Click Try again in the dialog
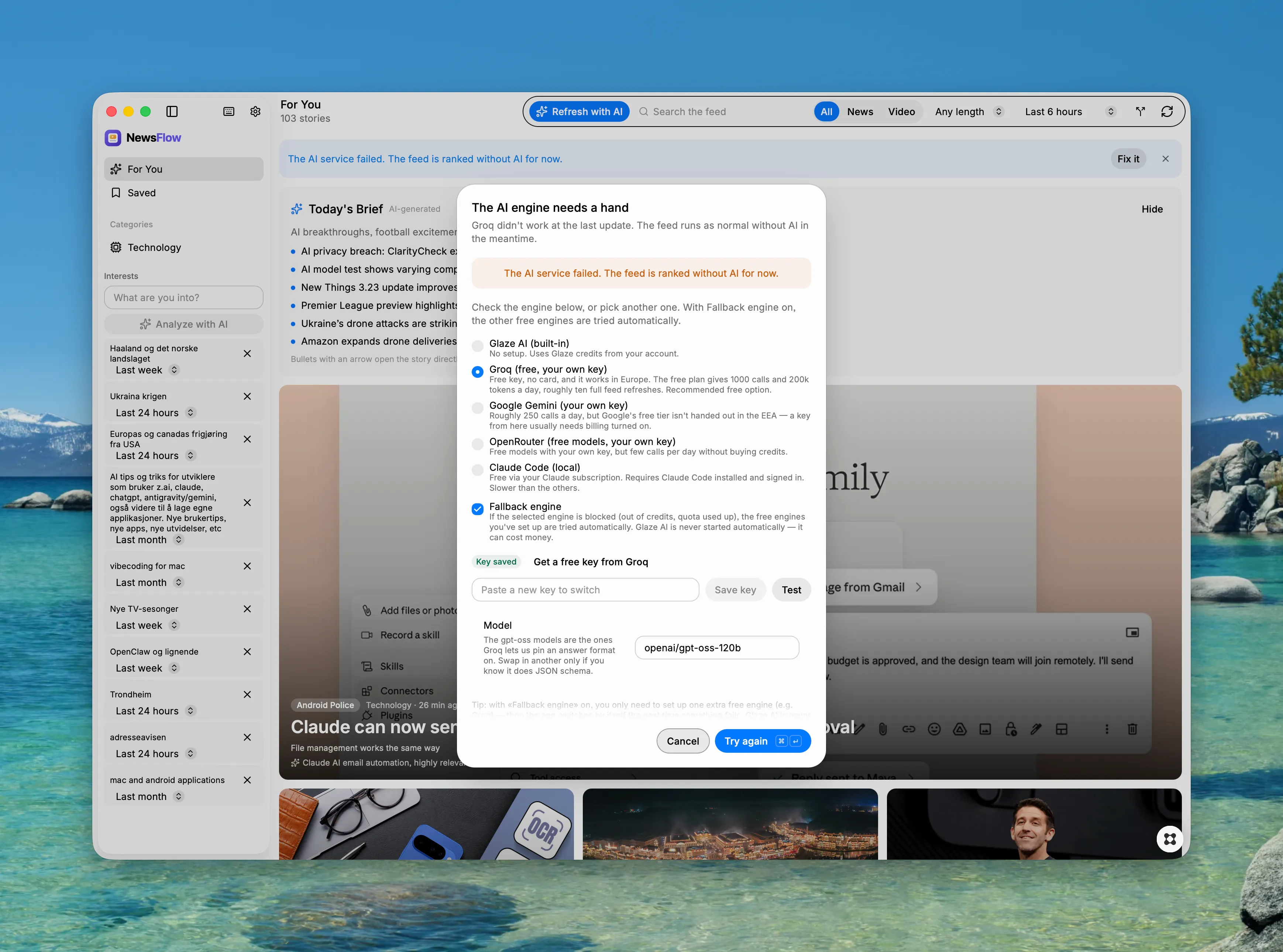This screenshot has width=1283, height=952. [763, 741]
